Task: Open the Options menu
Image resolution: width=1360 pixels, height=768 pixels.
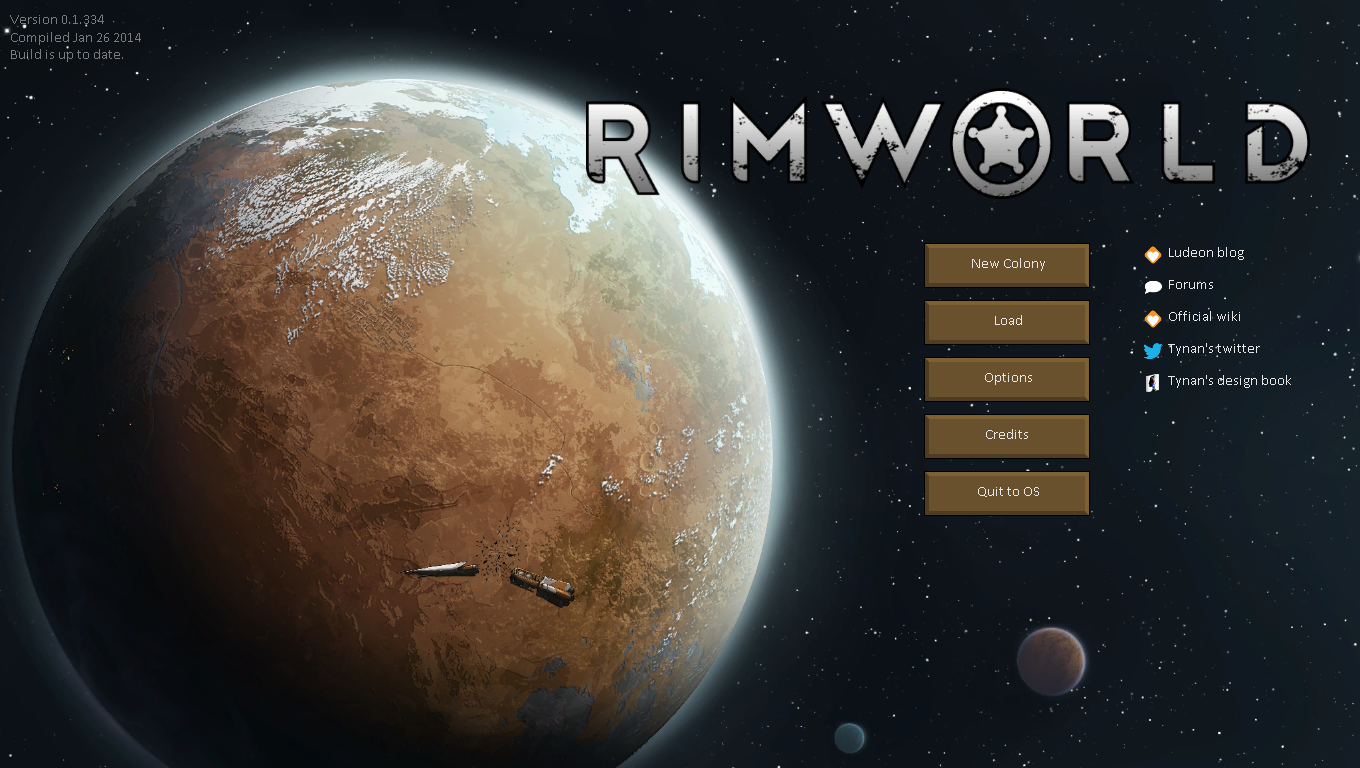Action: click(1007, 378)
